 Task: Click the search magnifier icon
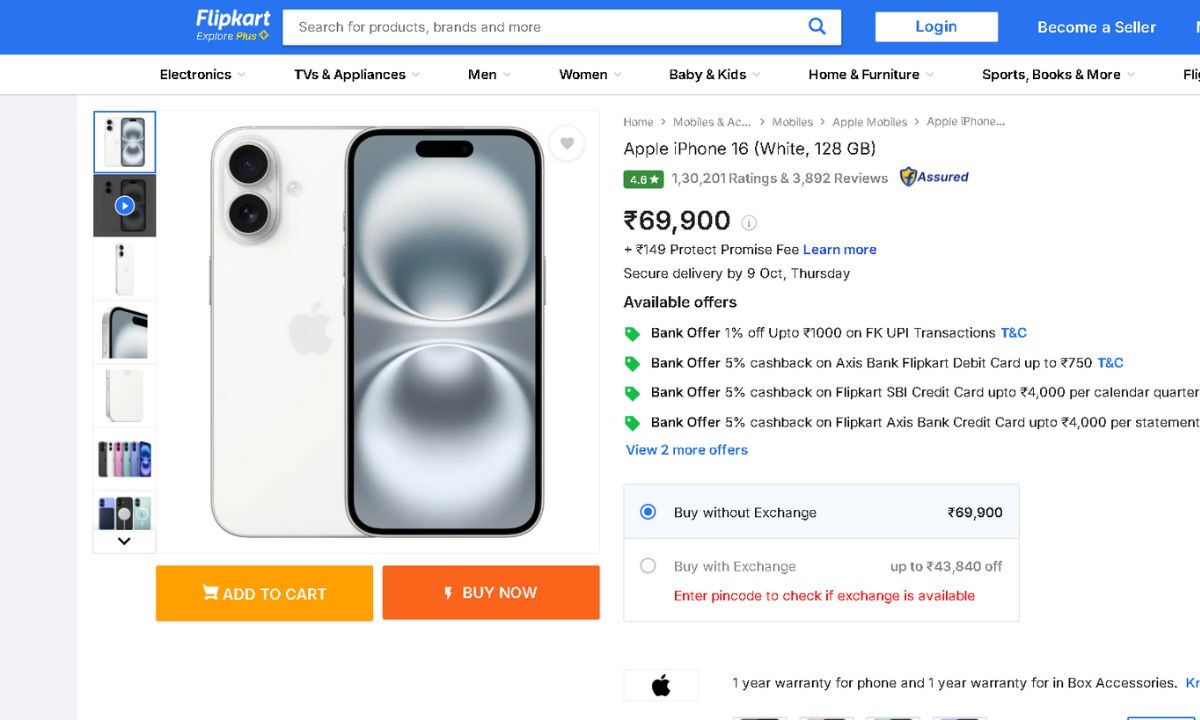(x=817, y=27)
